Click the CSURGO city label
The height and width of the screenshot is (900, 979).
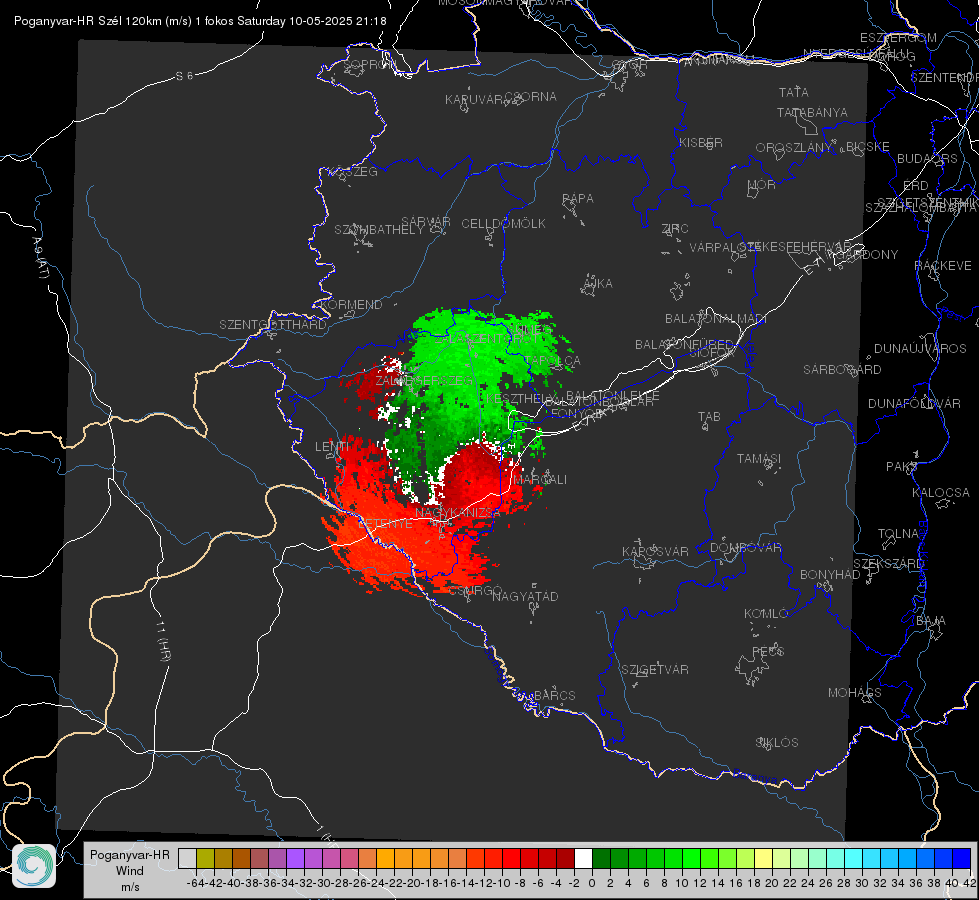pyautogui.click(x=475, y=591)
